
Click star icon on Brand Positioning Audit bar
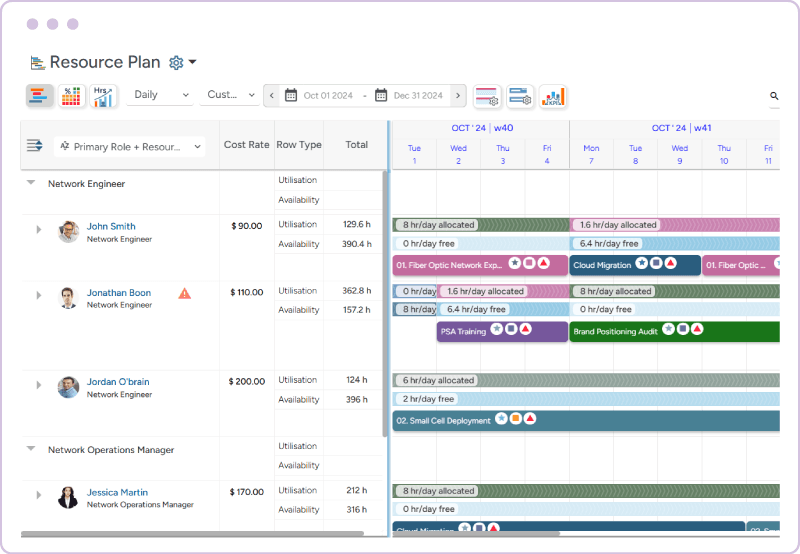click(x=668, y=329)
